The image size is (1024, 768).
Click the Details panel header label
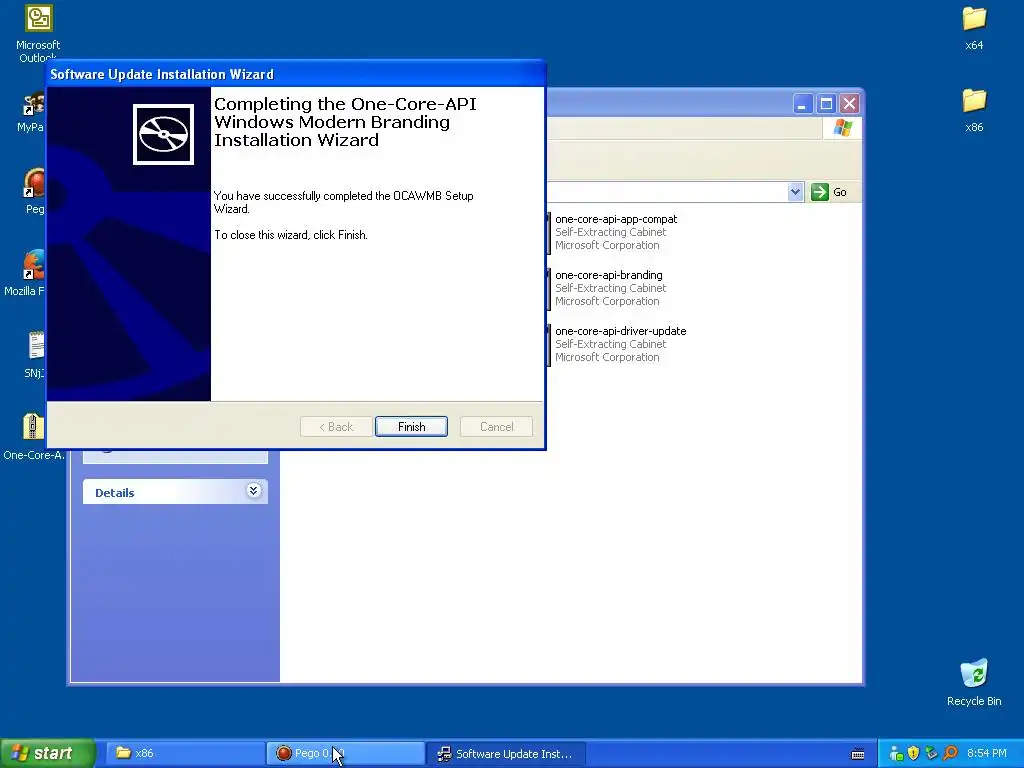[115, 493]
